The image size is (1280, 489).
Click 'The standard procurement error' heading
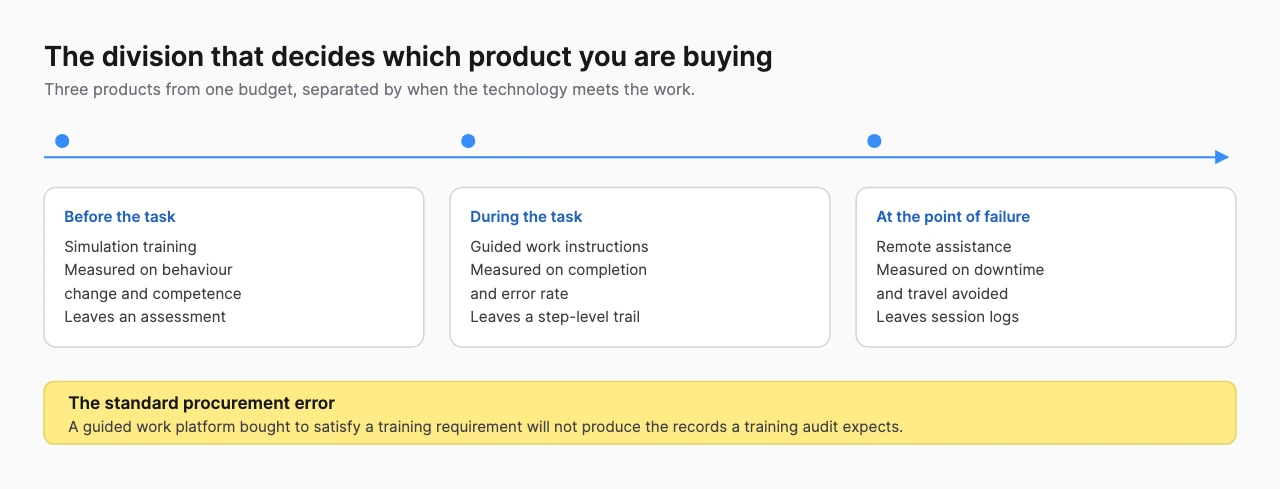click(201, 403)
